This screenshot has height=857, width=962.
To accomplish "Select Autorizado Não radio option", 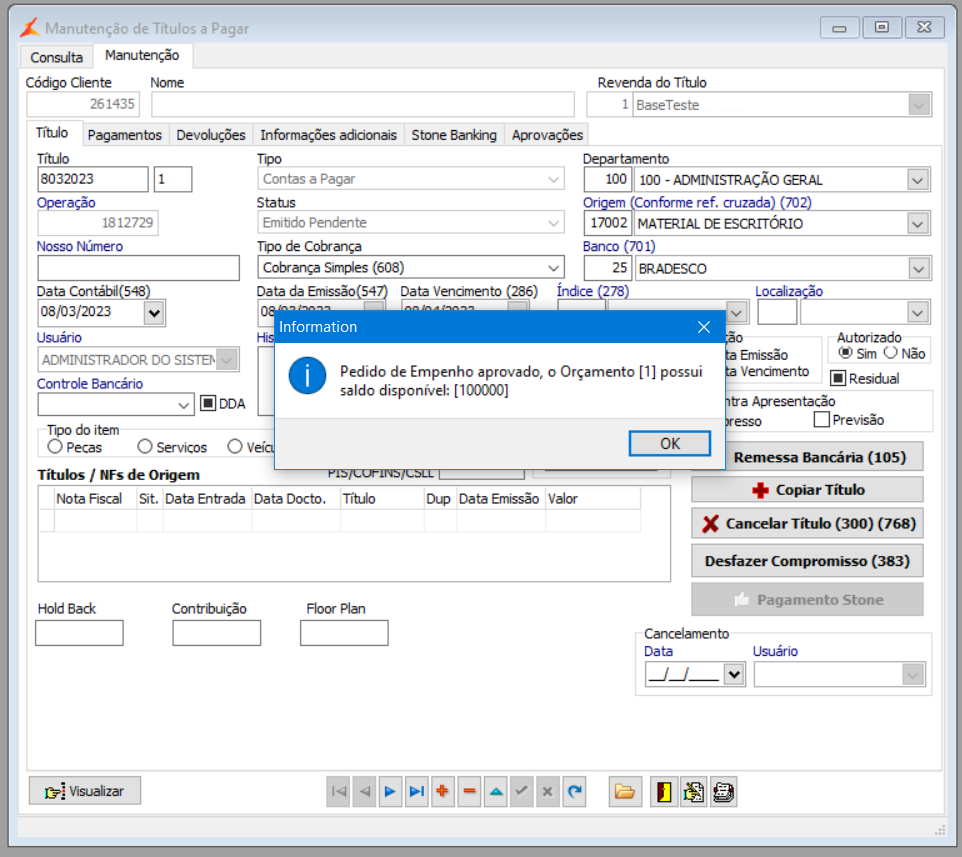I will click(891, 353).
